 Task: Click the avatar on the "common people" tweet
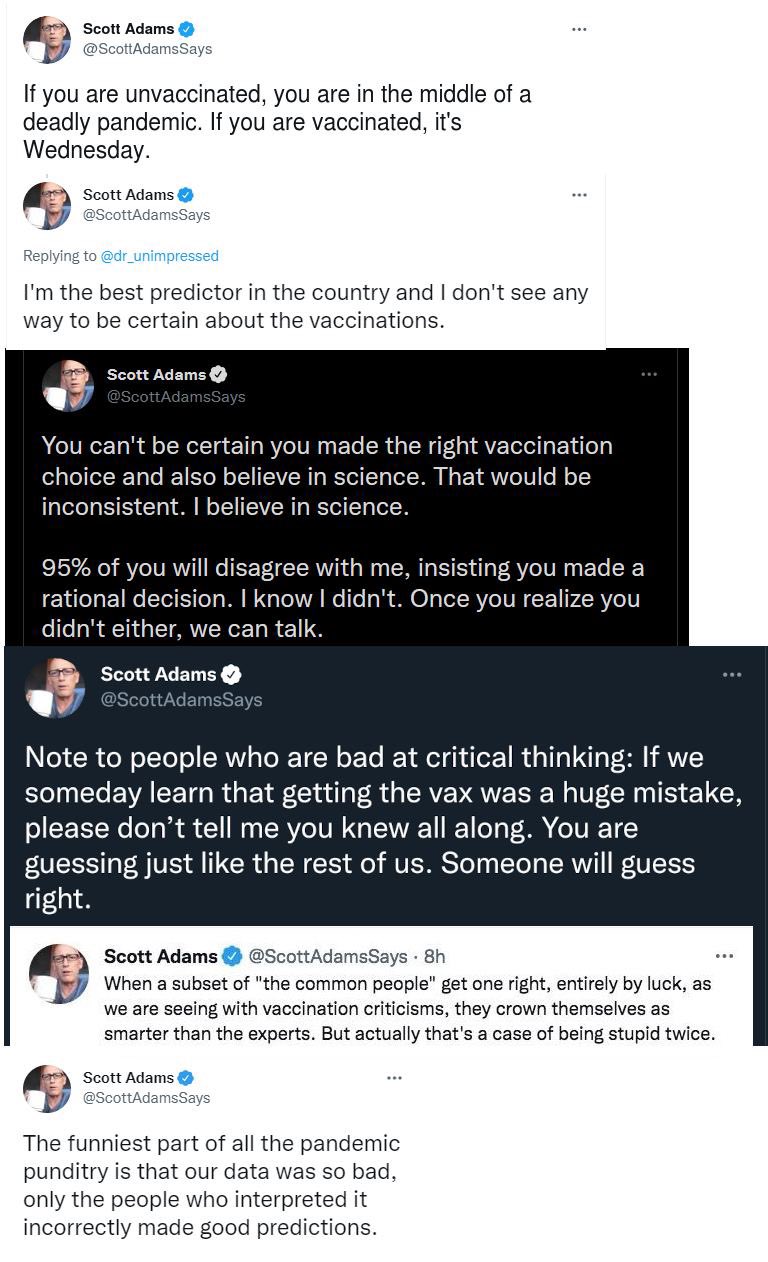click(x=60, y=973)
